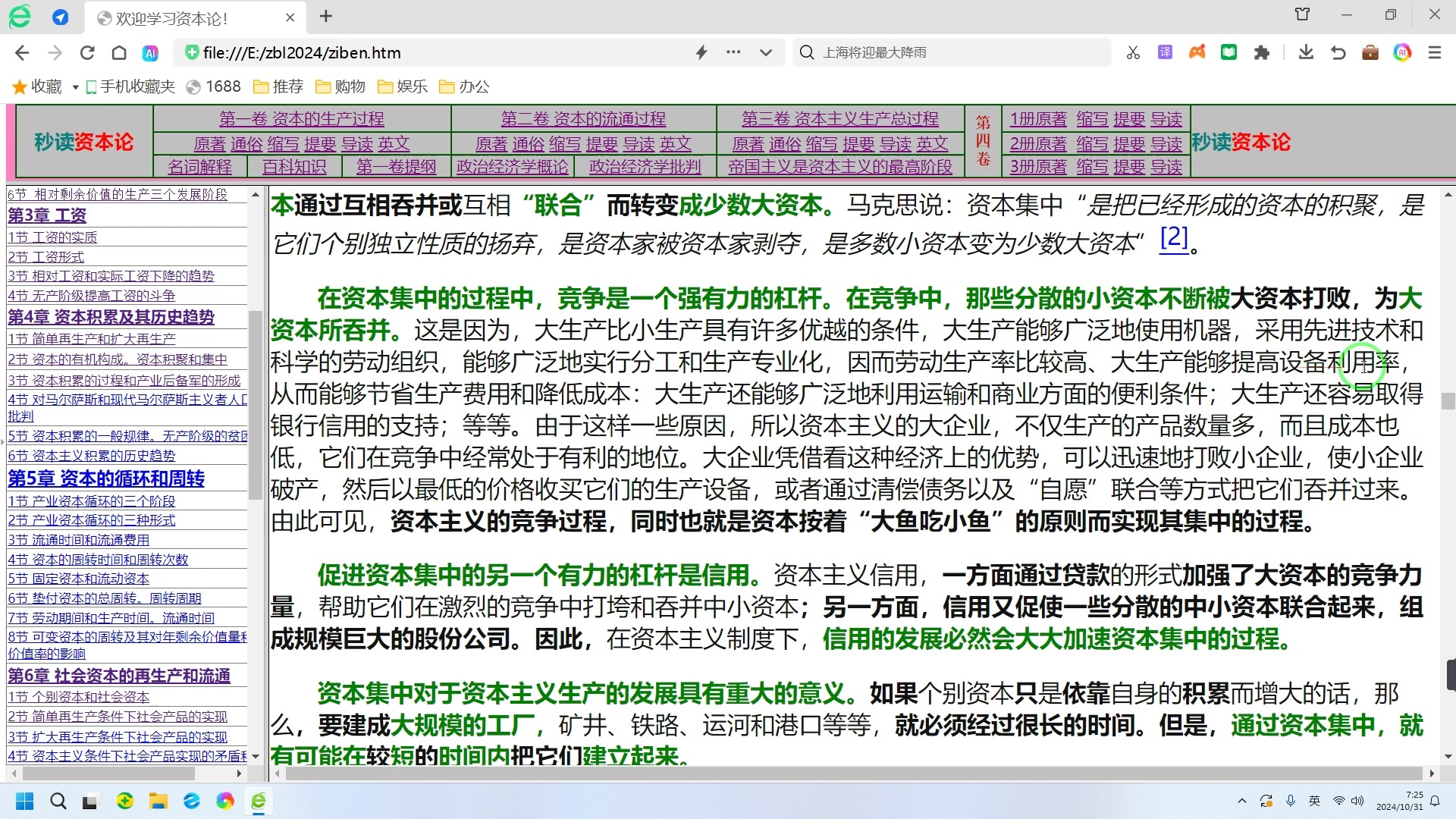The image size is (1456, 819).
Task: Open the browser hamburger menu
Action: (x=1435, y=52)
